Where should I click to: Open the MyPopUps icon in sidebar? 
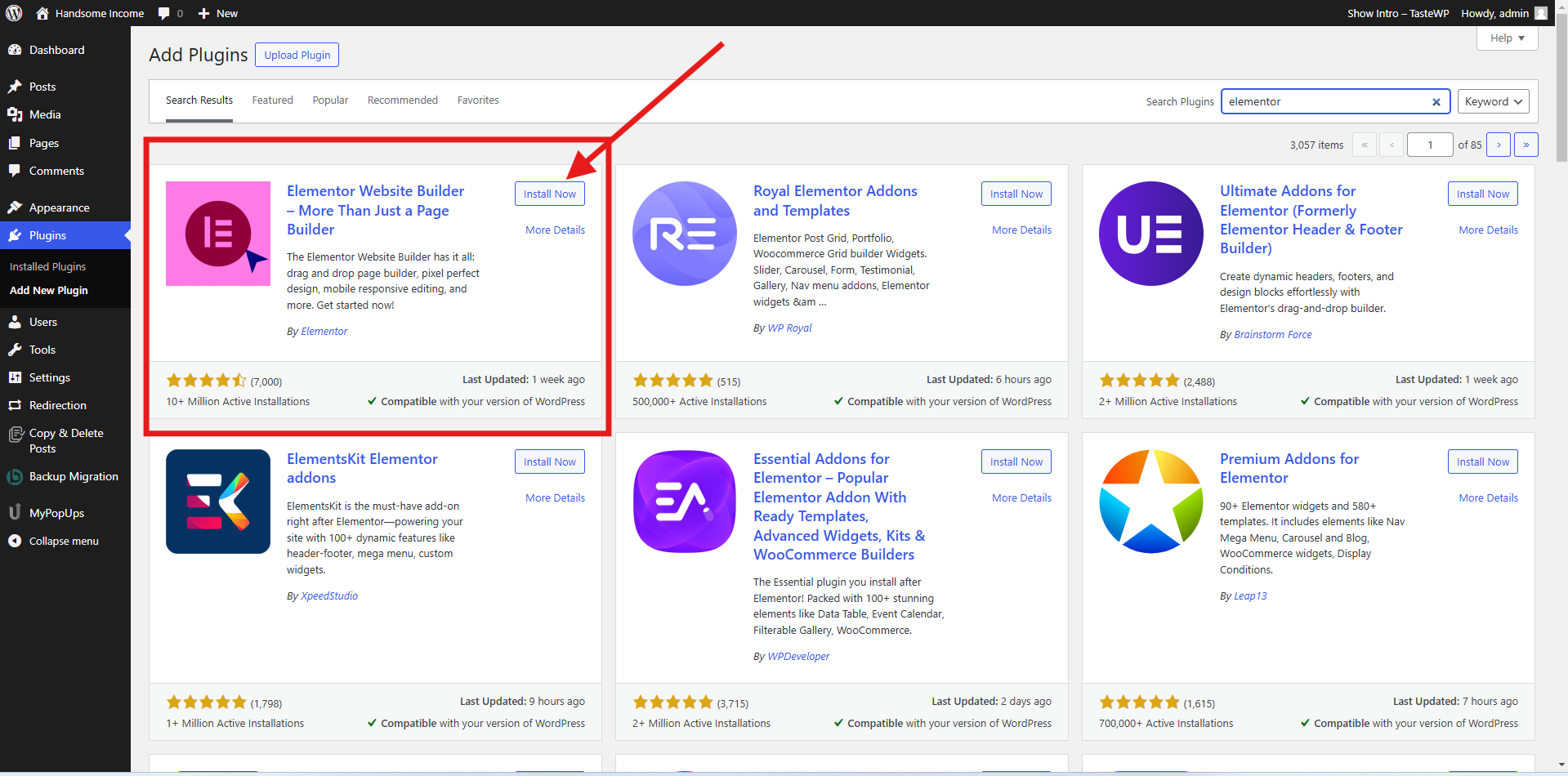[15, 513]
